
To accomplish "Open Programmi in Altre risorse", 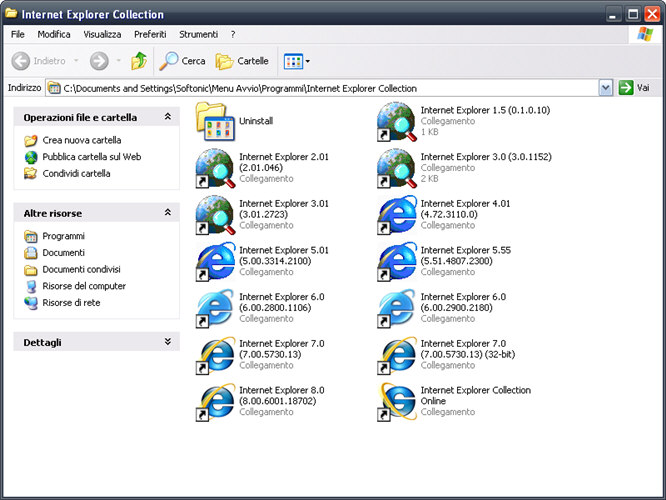I will pos(63,236).
